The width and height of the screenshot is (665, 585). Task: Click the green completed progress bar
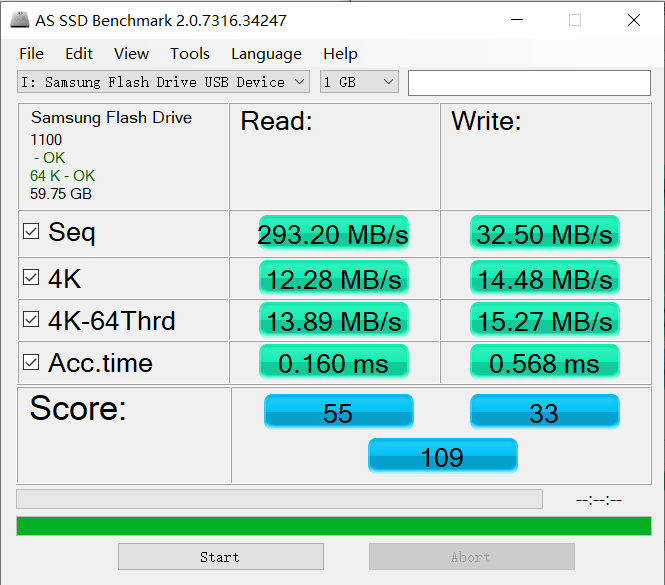[334, 526]
